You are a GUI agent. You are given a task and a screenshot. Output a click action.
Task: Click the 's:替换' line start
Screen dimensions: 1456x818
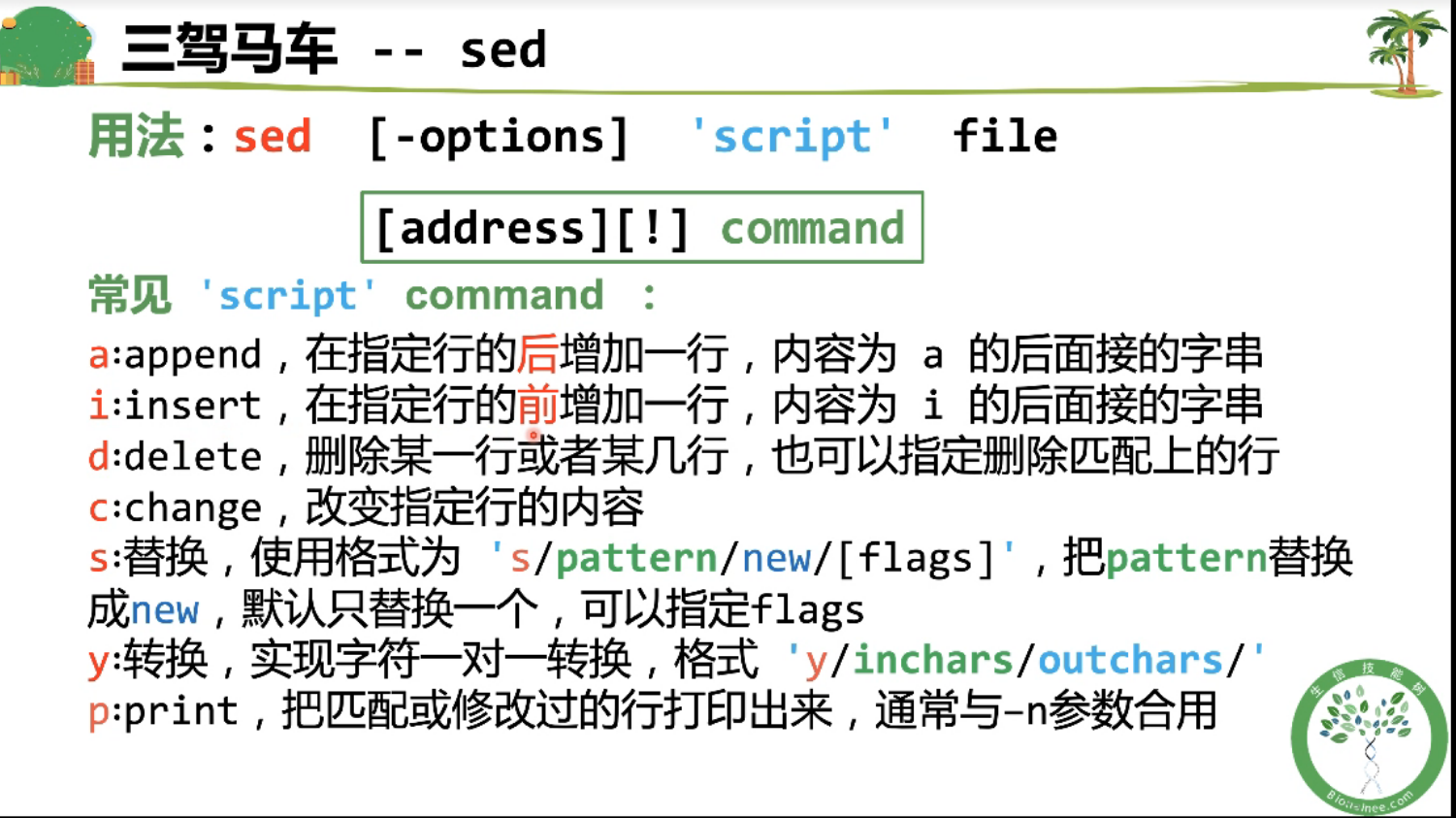click(x=147, y=558)
